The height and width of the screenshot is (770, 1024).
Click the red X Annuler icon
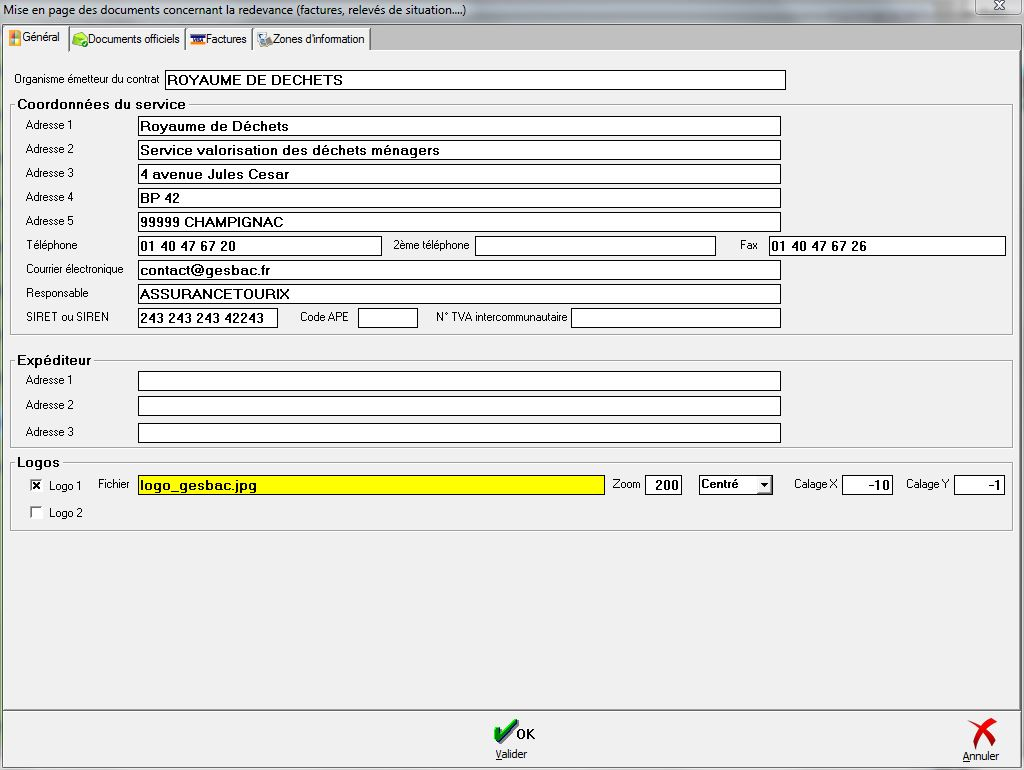click(983, 733)
